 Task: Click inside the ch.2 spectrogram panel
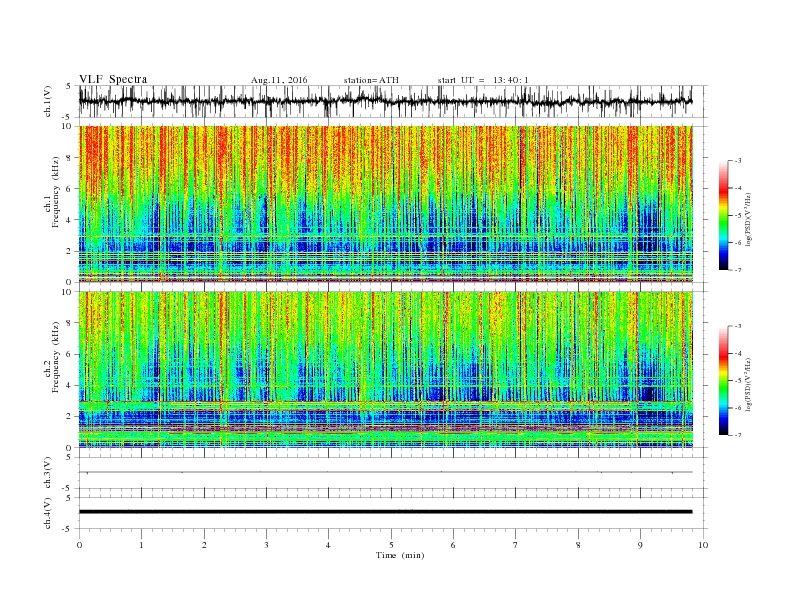point(385,370)
